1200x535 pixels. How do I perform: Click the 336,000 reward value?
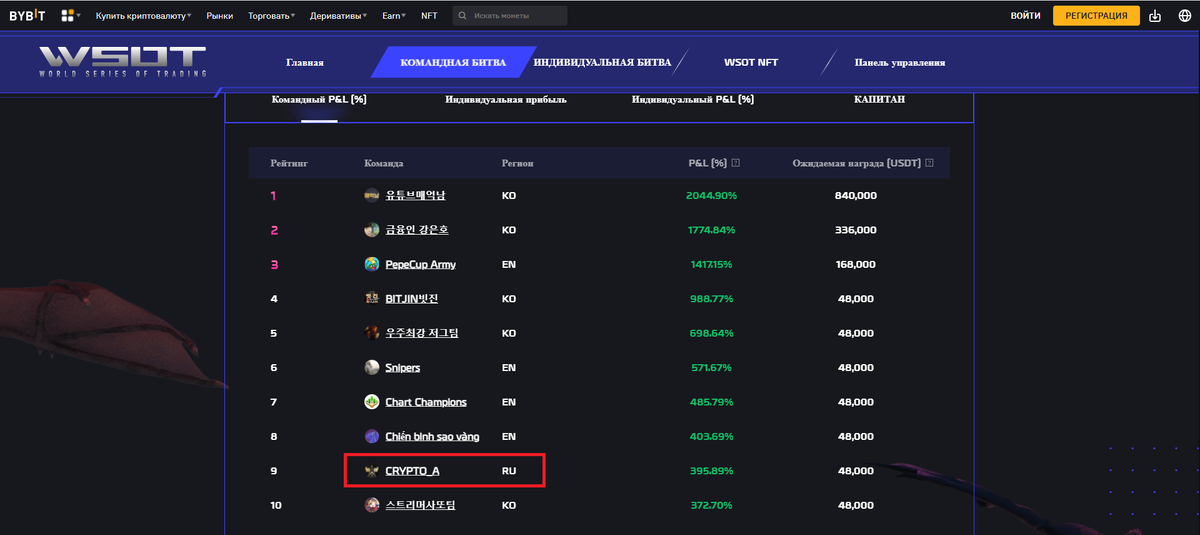pyautogui.click(x=855, y=230)
